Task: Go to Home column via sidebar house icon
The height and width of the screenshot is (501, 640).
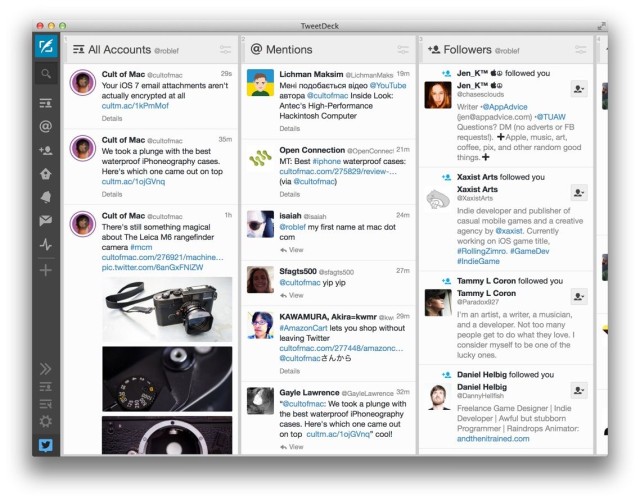Action: (x=46, y=174)
